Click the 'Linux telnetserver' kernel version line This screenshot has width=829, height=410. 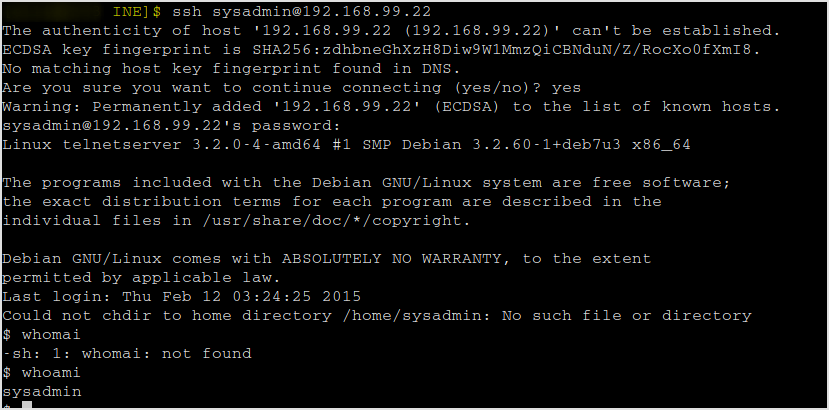click(x=346, y=145)
